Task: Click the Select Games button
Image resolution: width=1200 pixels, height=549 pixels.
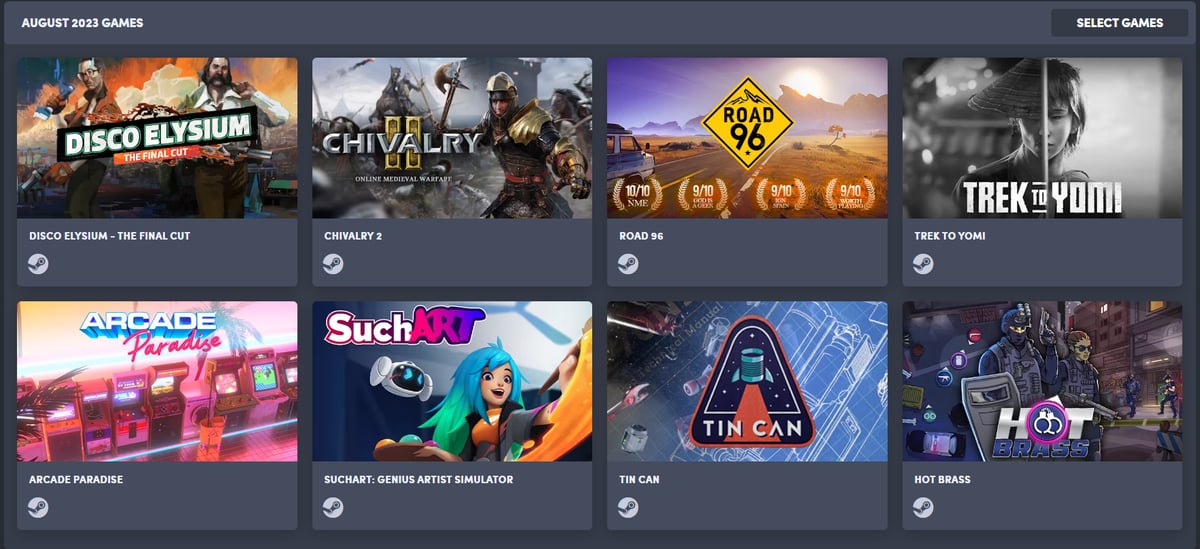Action: point(1119,23)
